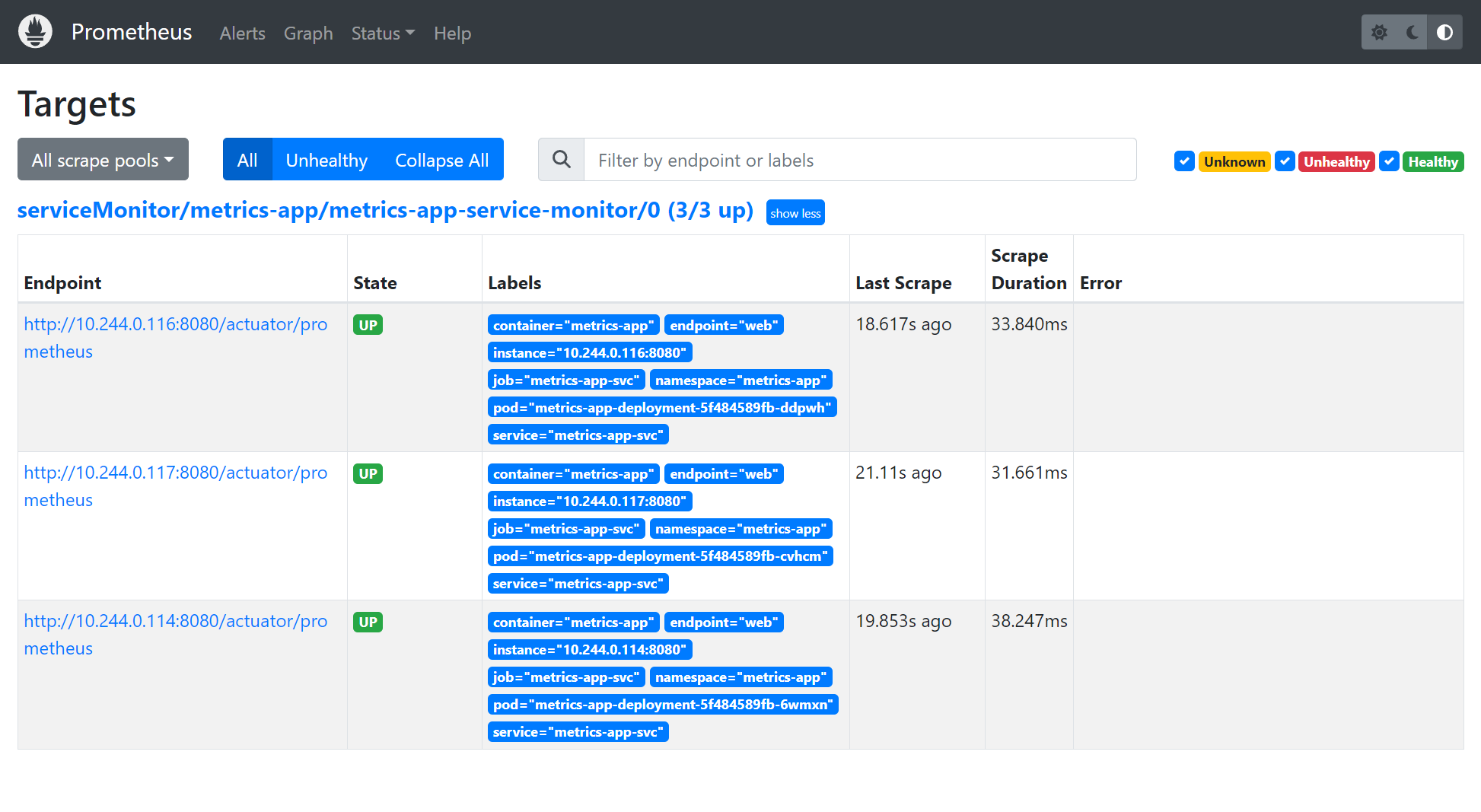This screenshot has height=812, width=1481.
Task: Switch to the Unhealthy targets tab
Action: (x=326, y=160)
